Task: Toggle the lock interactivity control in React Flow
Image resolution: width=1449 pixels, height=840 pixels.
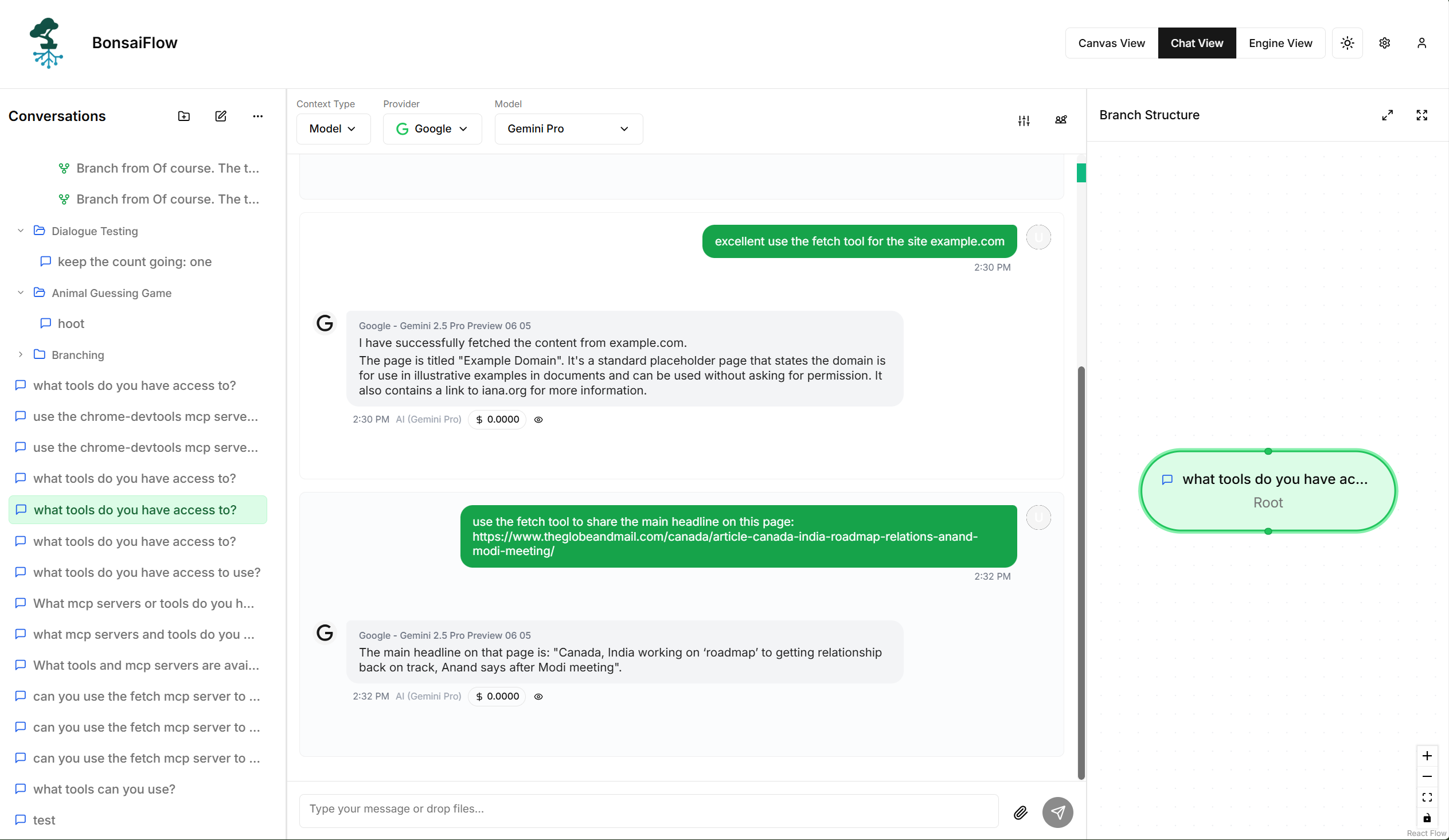Action: pyautogui.click(x=1427, y=818)
